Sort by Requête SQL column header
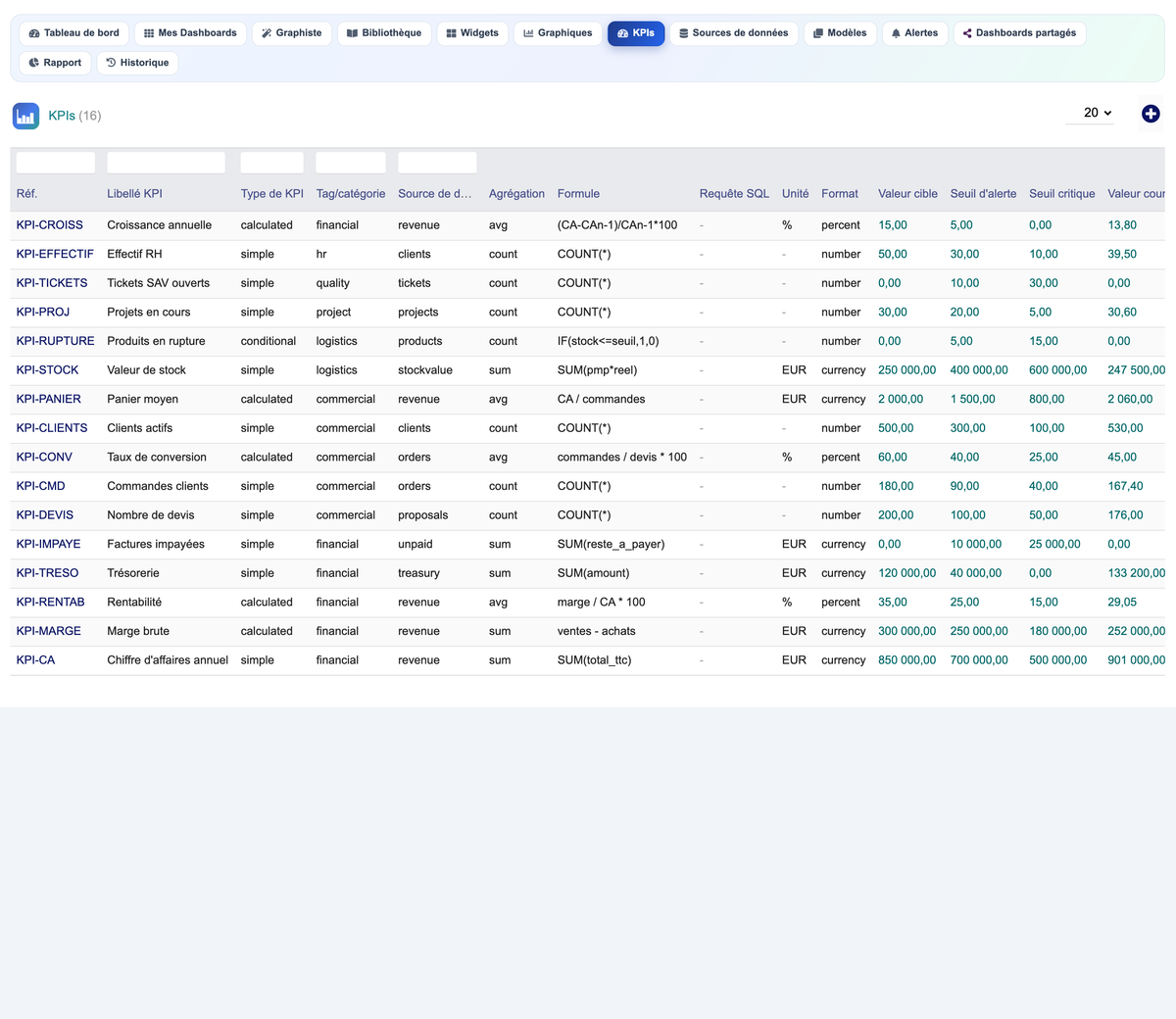The width and height of the screenshot is (1176, 1019). click(734, 194)
